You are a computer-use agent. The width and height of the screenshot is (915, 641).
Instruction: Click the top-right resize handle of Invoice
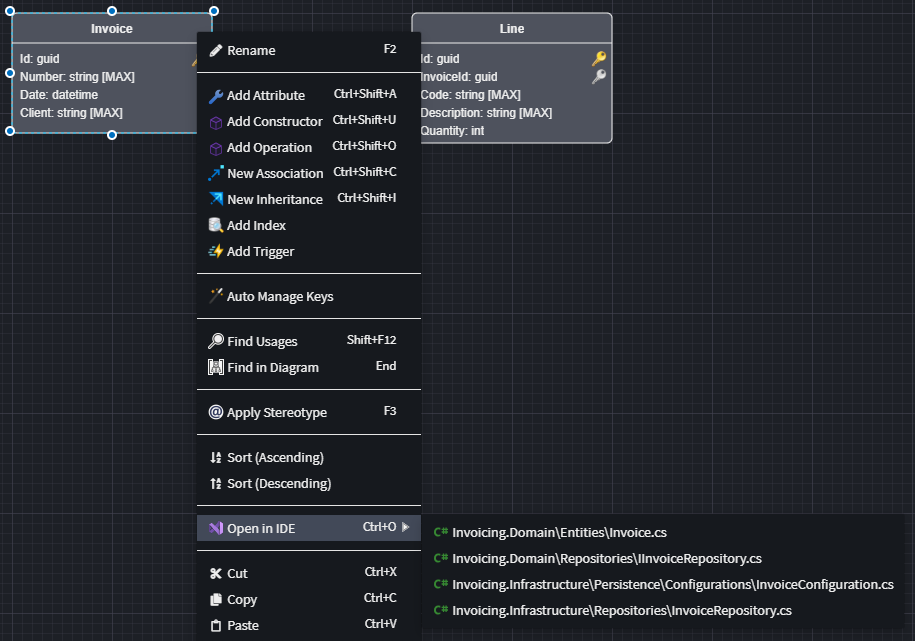pyautogui.click(x=214, y=11)
